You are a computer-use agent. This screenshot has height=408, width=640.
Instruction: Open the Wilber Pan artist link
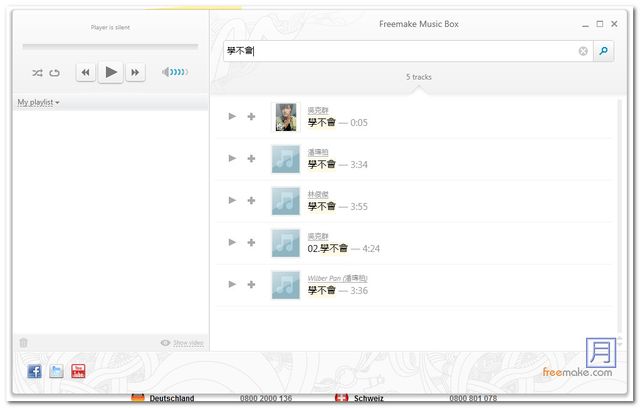tap(338, 278)
